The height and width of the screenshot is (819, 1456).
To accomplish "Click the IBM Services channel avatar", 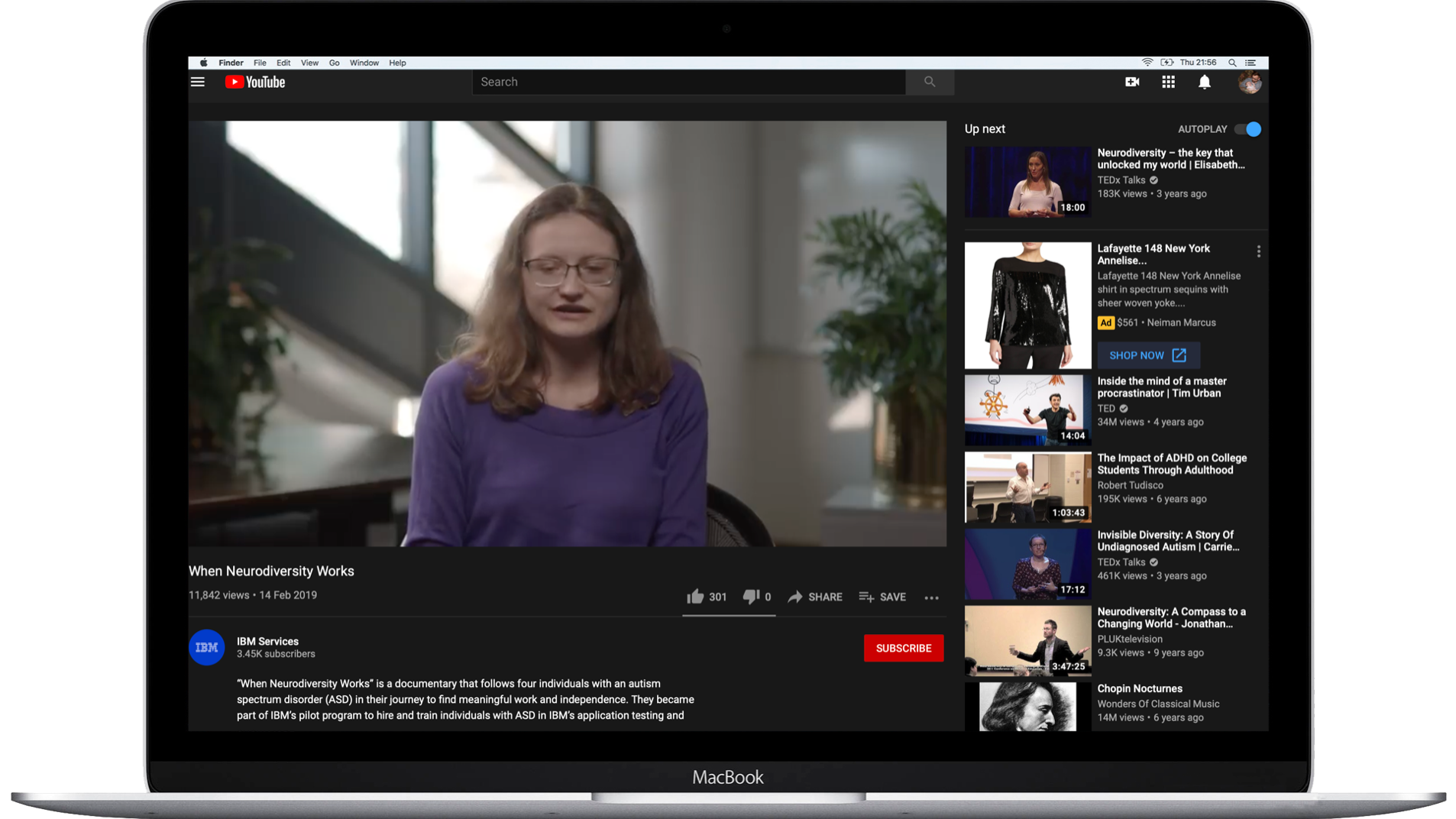I will [x=206, y=647].
